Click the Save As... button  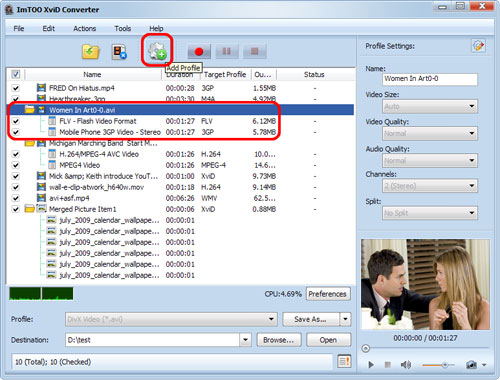coord(311,319)
